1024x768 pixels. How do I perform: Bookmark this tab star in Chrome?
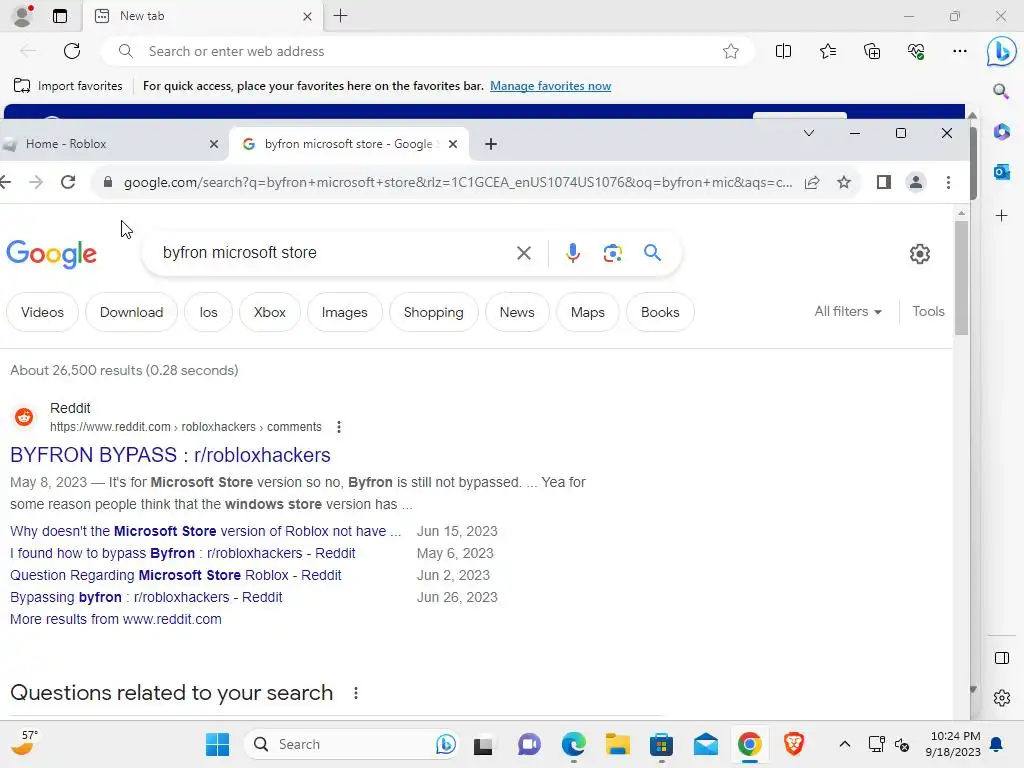[x=844, y=182]
